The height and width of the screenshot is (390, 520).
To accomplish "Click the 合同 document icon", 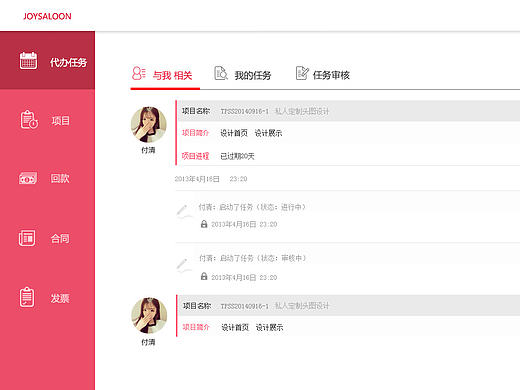I will pos(27,238).
